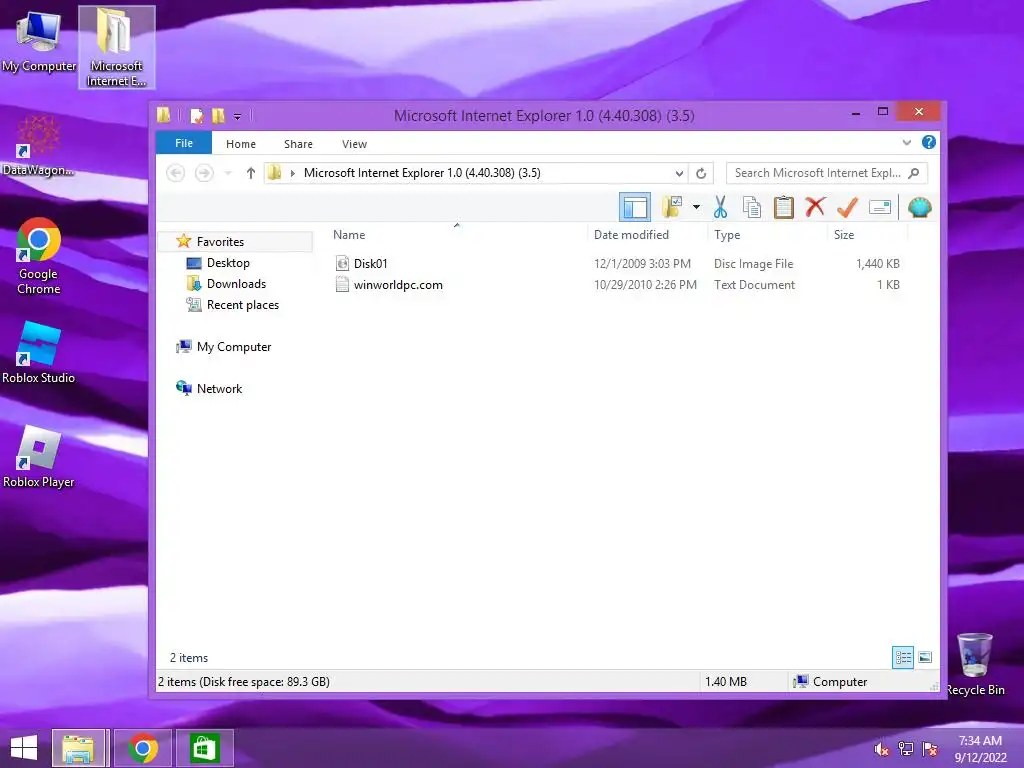Select My Computer in navigation pane

click(234, 347)
